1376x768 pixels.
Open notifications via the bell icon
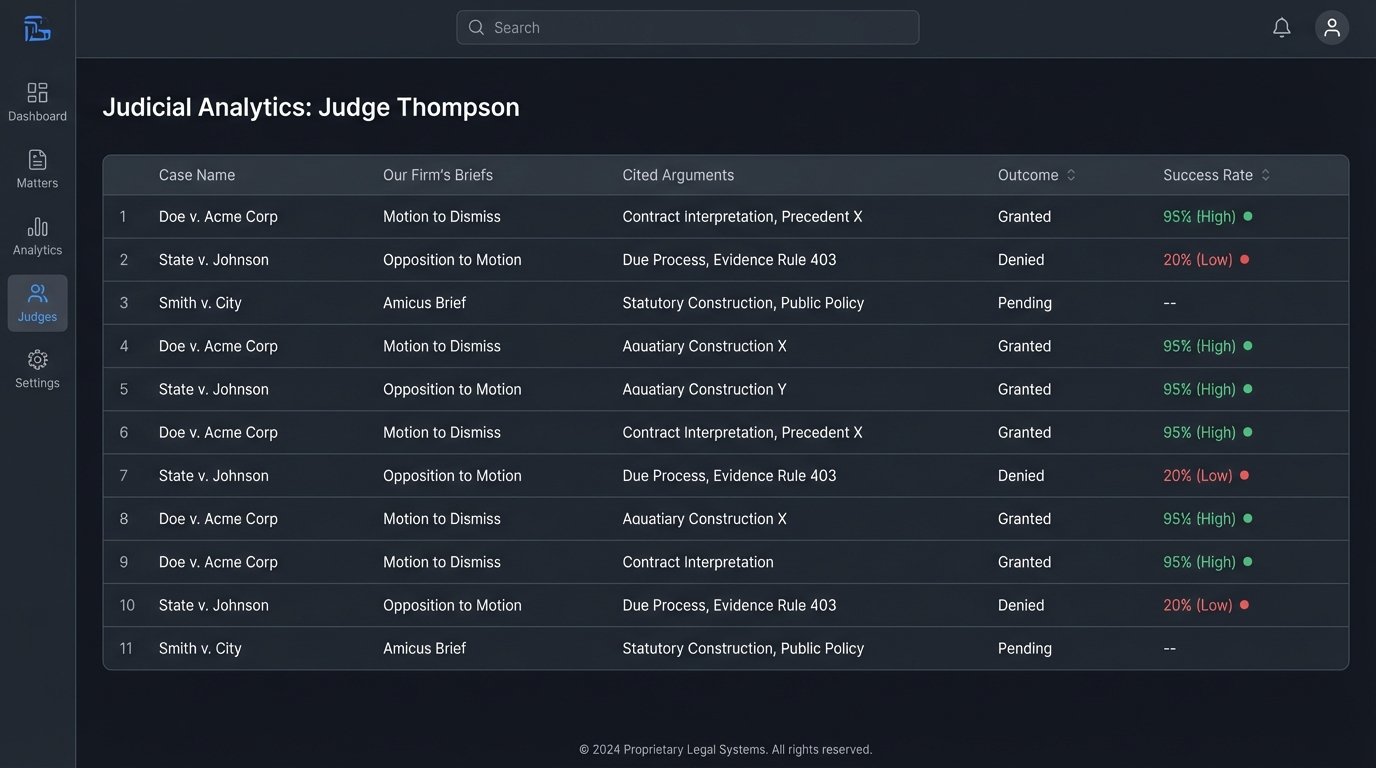pos(1281,27)
